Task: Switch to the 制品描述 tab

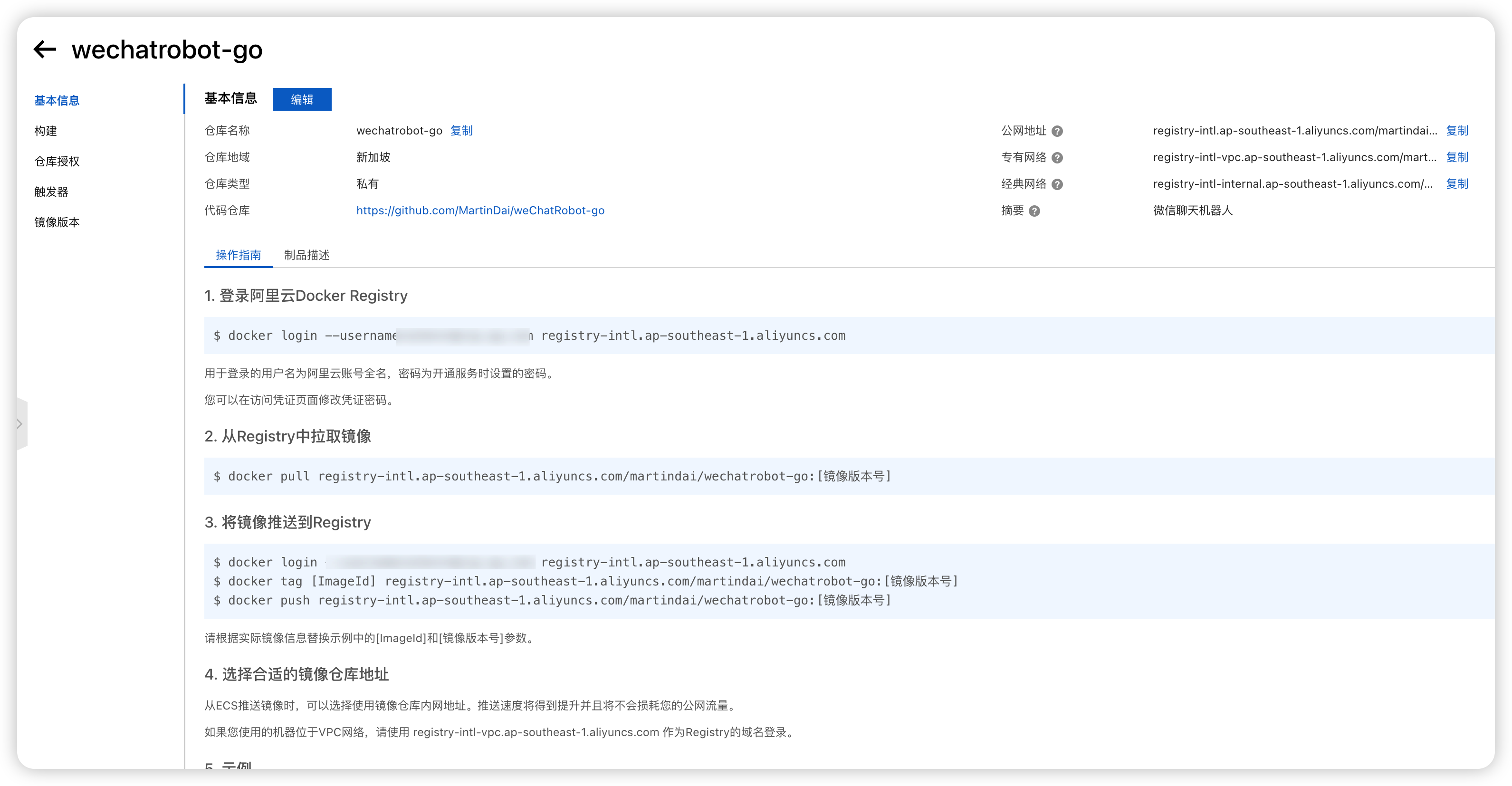Action: click(306, 255)
